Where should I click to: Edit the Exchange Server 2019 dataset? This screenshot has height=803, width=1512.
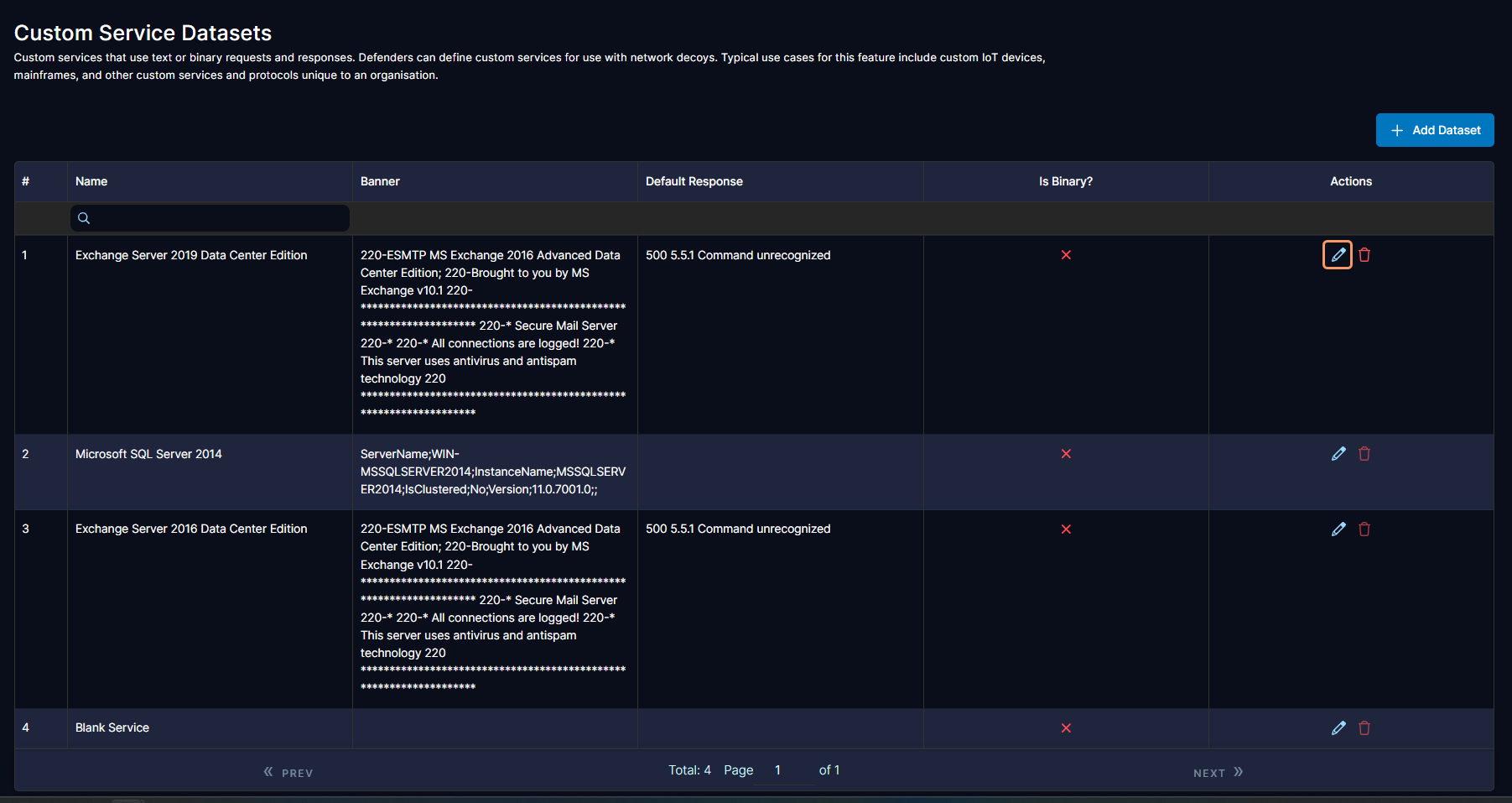[1338, 255]
